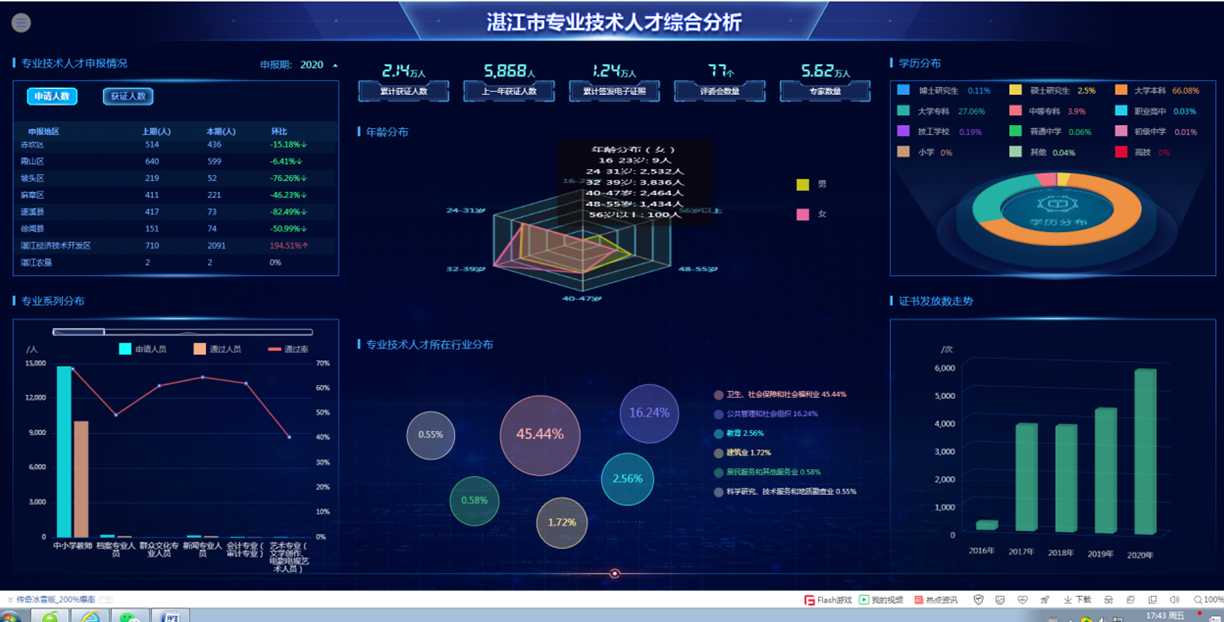
Task: Toggle 男 series in age radar legend
Action: click(810, 185)
